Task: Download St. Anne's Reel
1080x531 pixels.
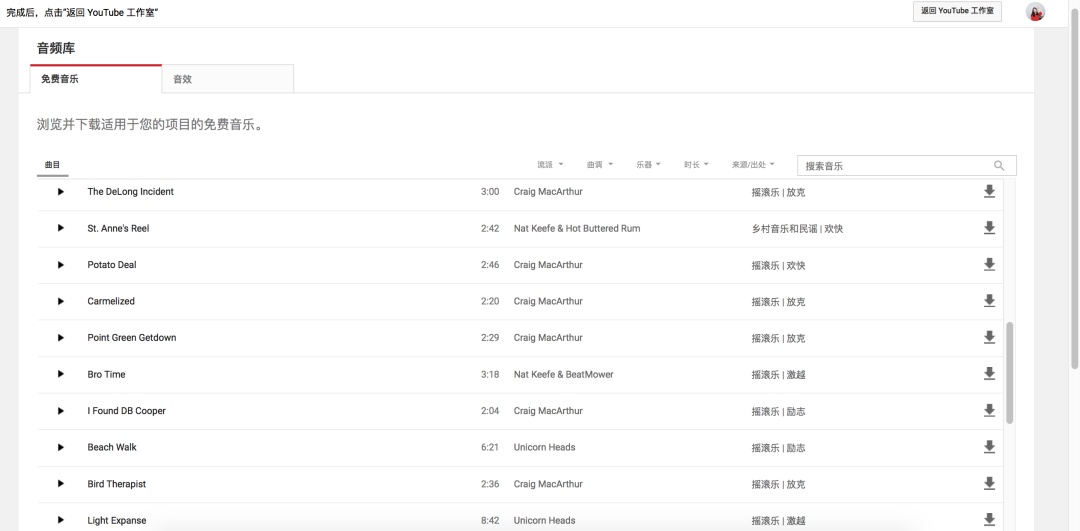Action: (x=989, y=228)
